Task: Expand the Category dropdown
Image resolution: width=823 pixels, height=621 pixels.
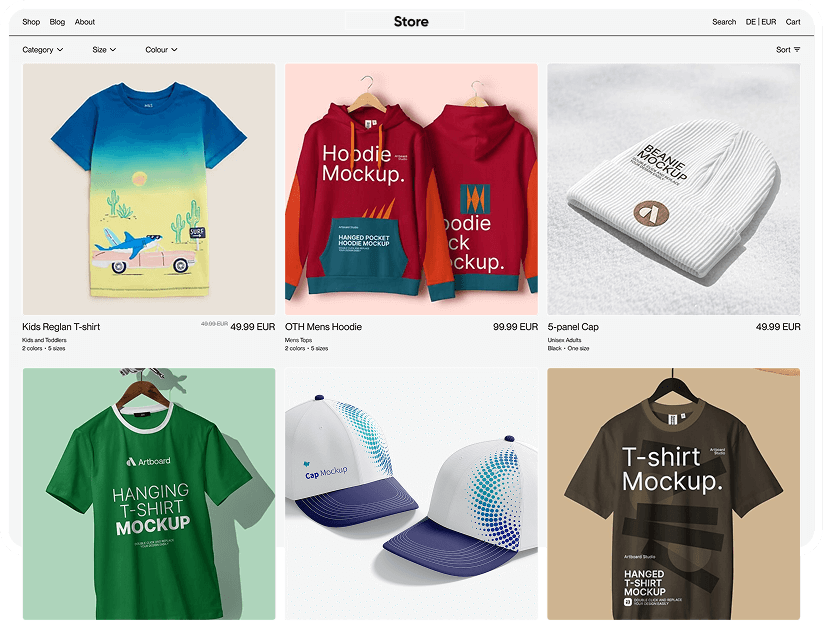Action: click(x=43, y=49)
